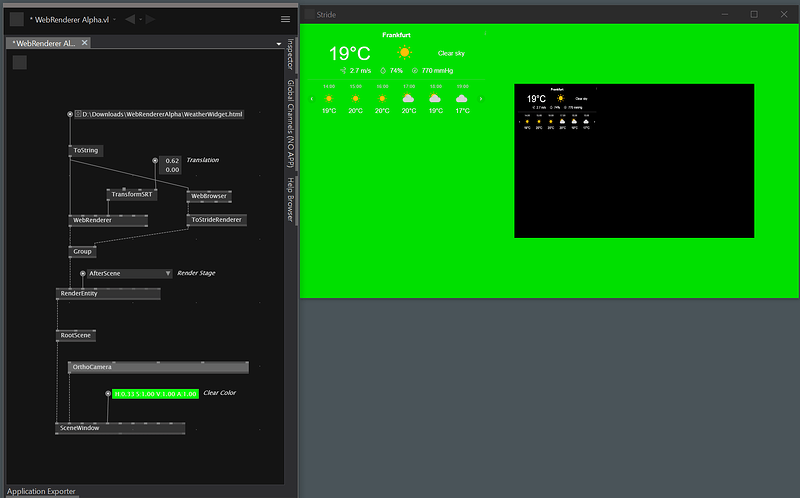Image resolution: width=800 pixels, height=498 pixels.
Task: Click the Clear sky description
Action: pyautogui.click(x=451, y=54)
